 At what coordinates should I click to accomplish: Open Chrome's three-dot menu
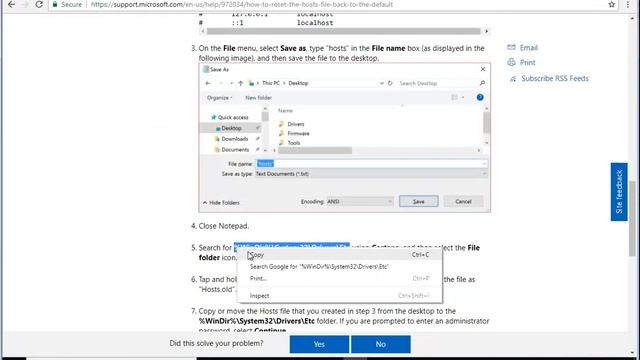(x=628, y=4)
